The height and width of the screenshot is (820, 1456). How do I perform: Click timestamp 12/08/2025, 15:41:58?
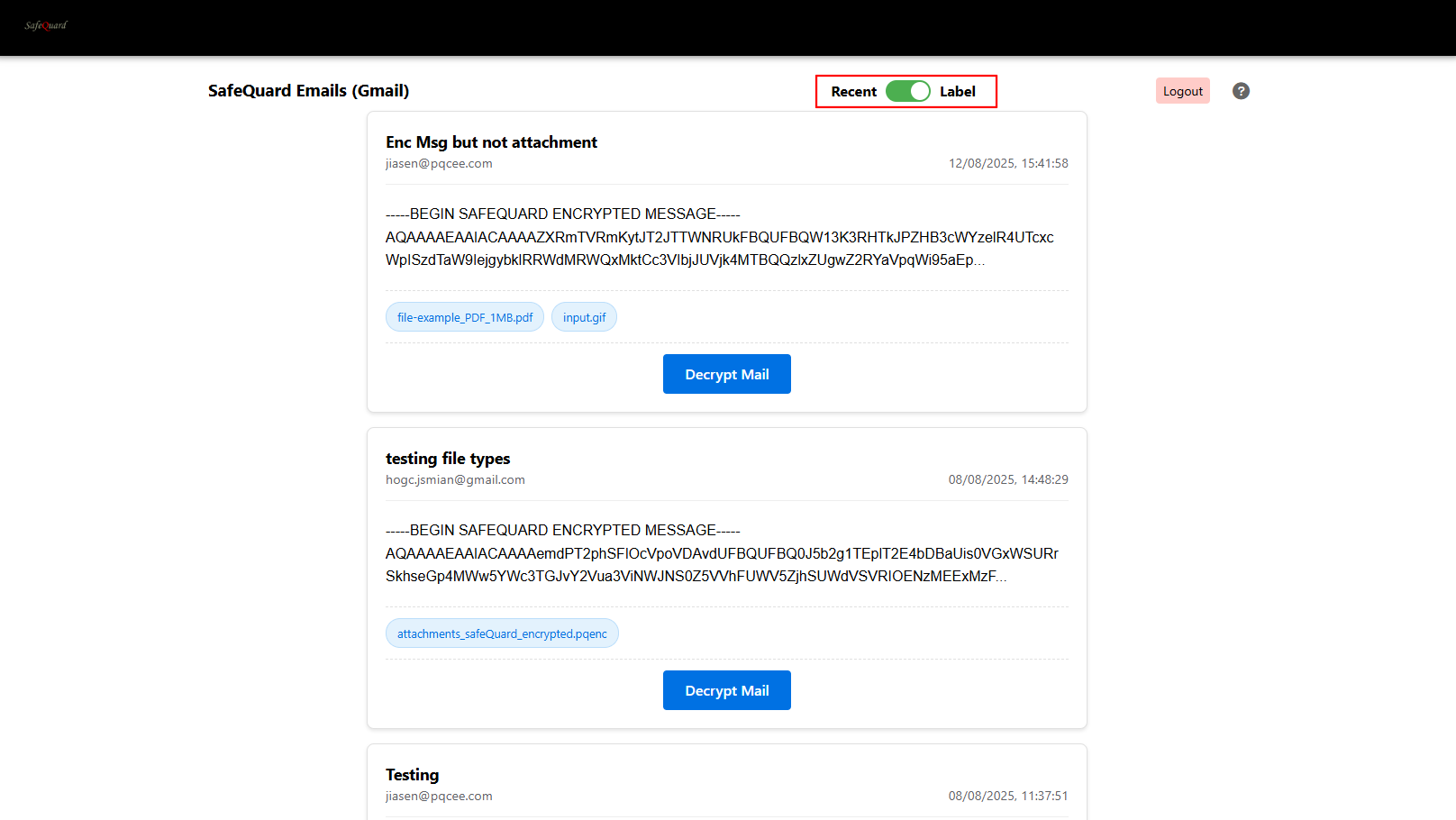(x=1007, y=164)
